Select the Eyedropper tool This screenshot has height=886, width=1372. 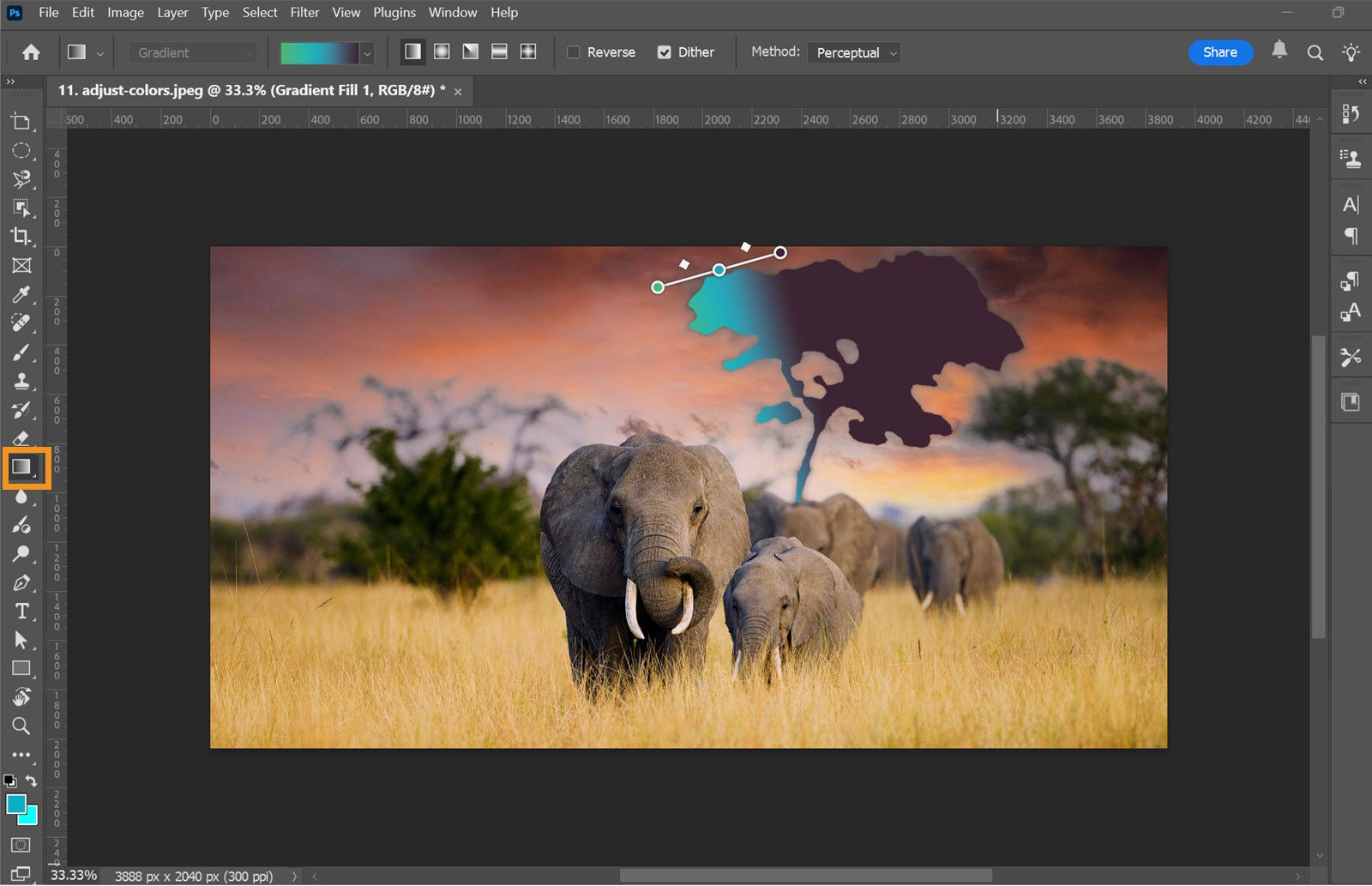coord(21,294)
